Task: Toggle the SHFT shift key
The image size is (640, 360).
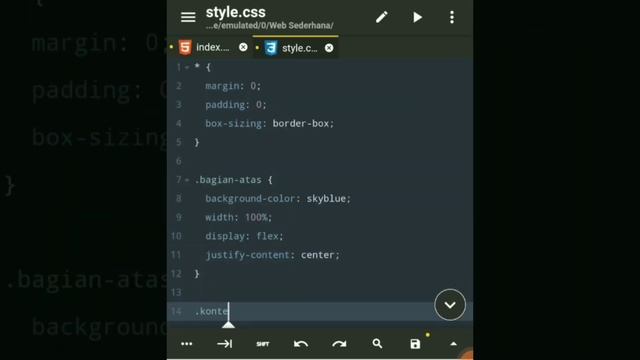Action: [262, 344]
